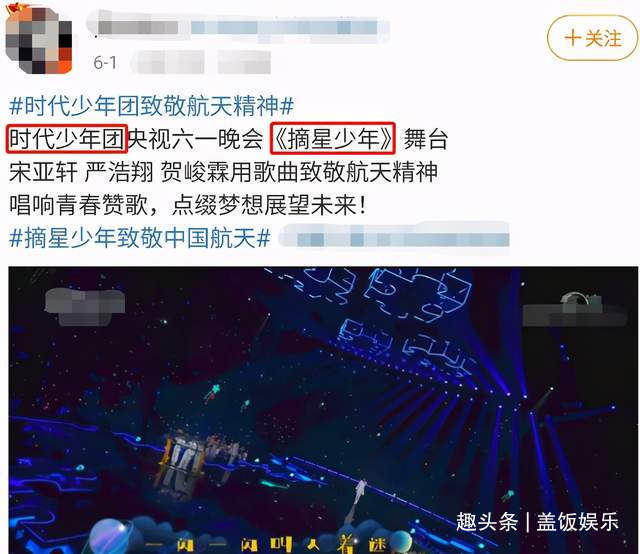
Task: Click the blurred link after the second hashtag
Action: click(x=396, y=238)
